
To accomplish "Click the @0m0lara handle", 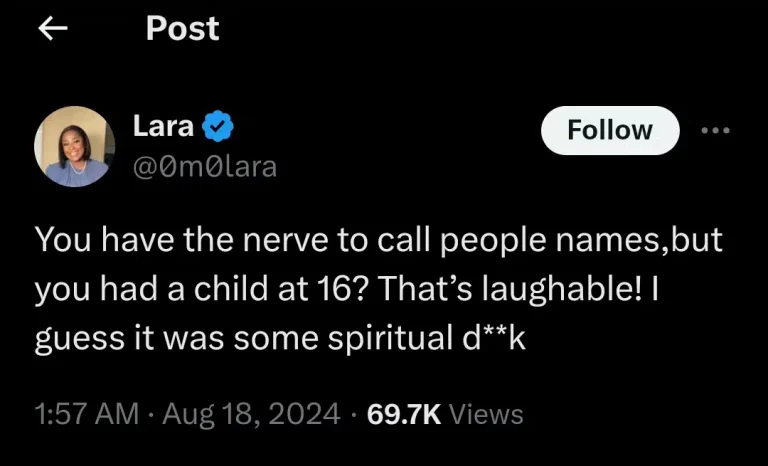I will click(205, 166).
